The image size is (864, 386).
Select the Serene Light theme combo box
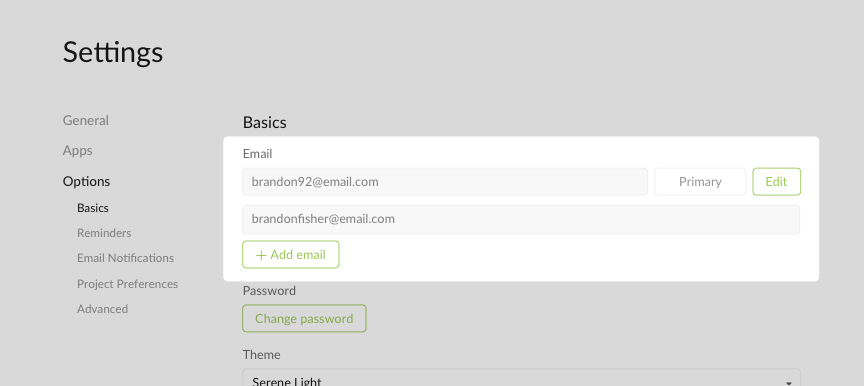tap(521, 378)
